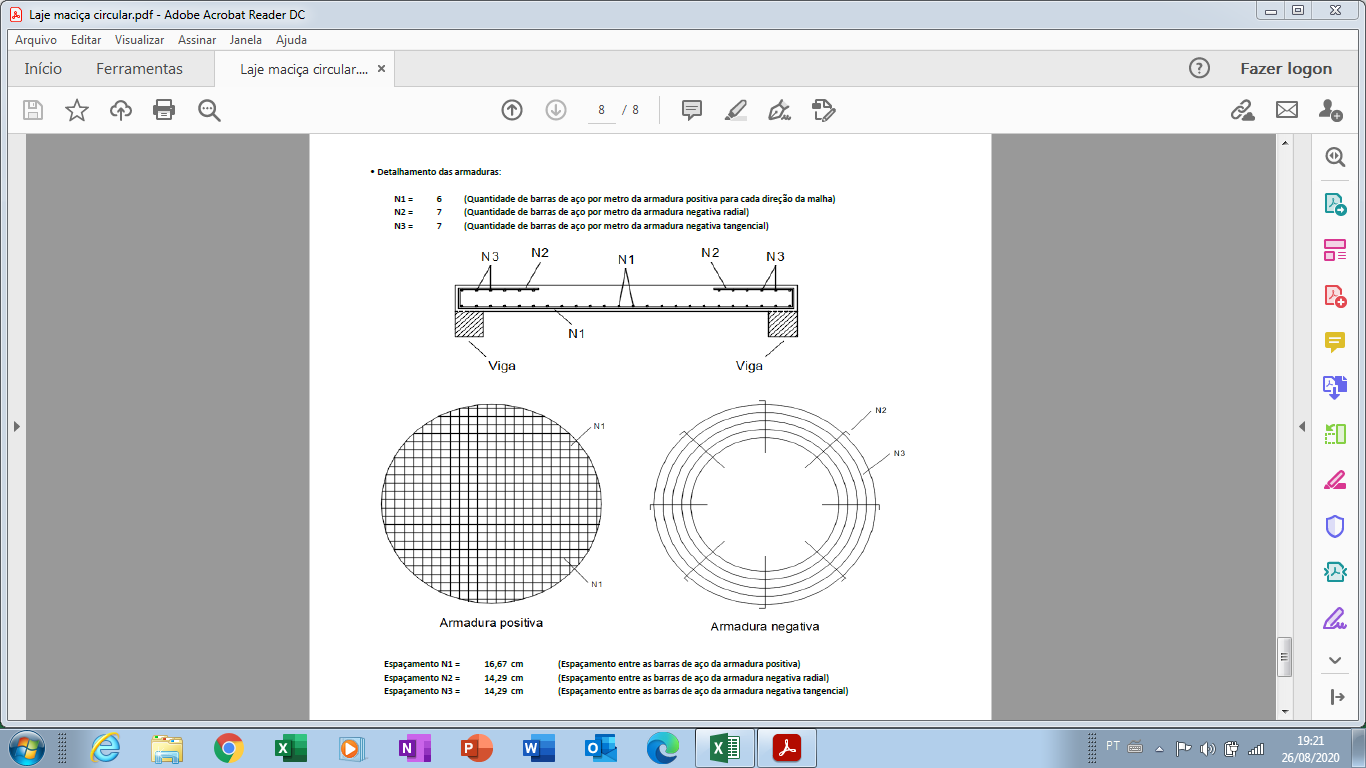Expand more tools chevron in right sidebar
1366x768 pixels.
[1335, 660]
